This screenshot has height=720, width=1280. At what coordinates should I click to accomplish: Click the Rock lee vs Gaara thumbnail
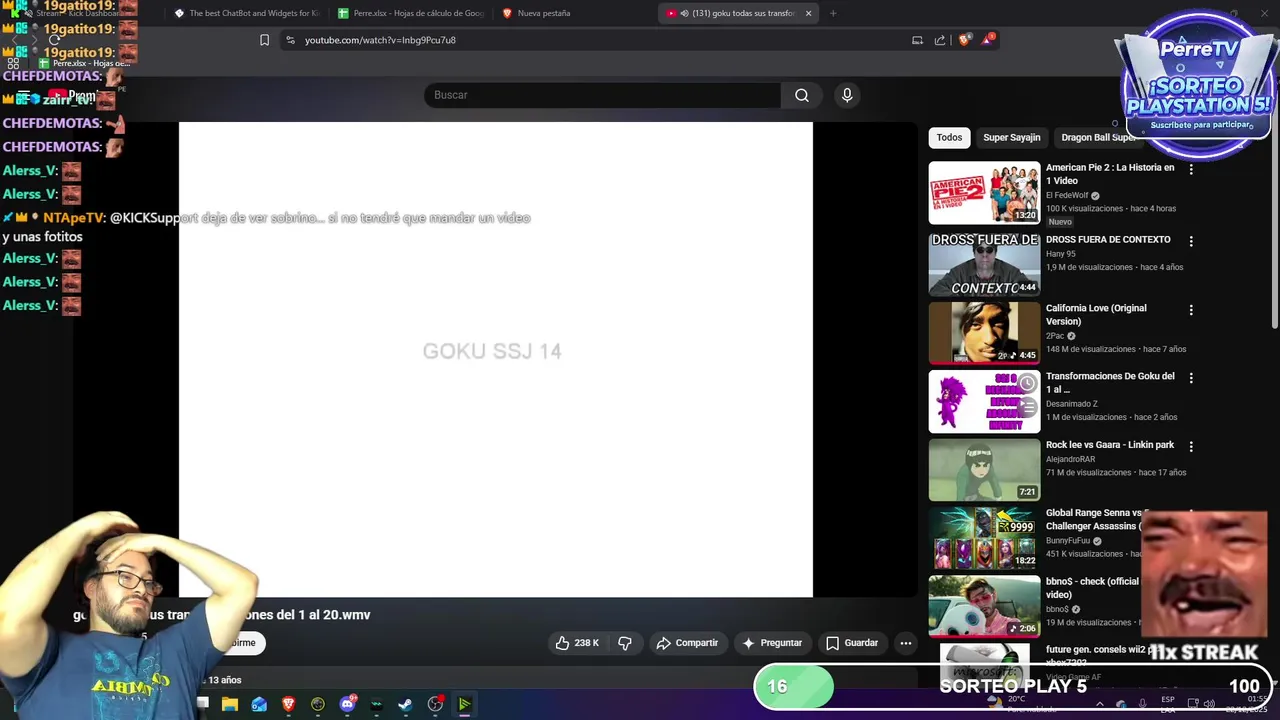point(984,470)
